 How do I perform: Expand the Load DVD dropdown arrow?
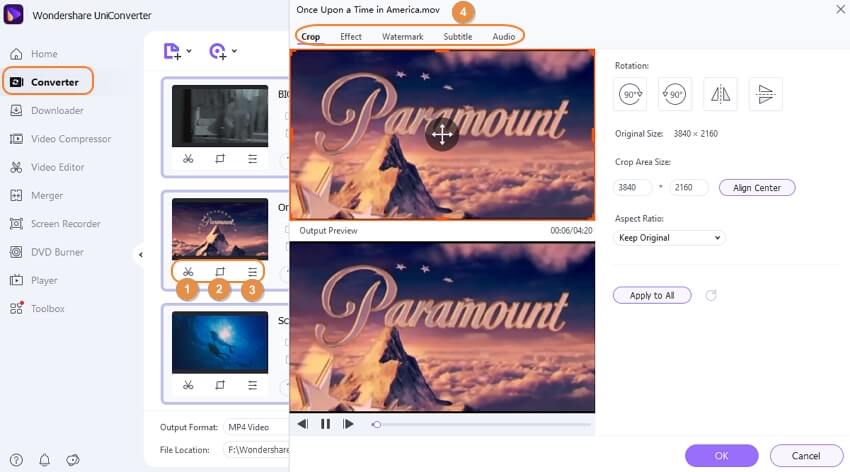pyautogui.click(x=234, y=51)
